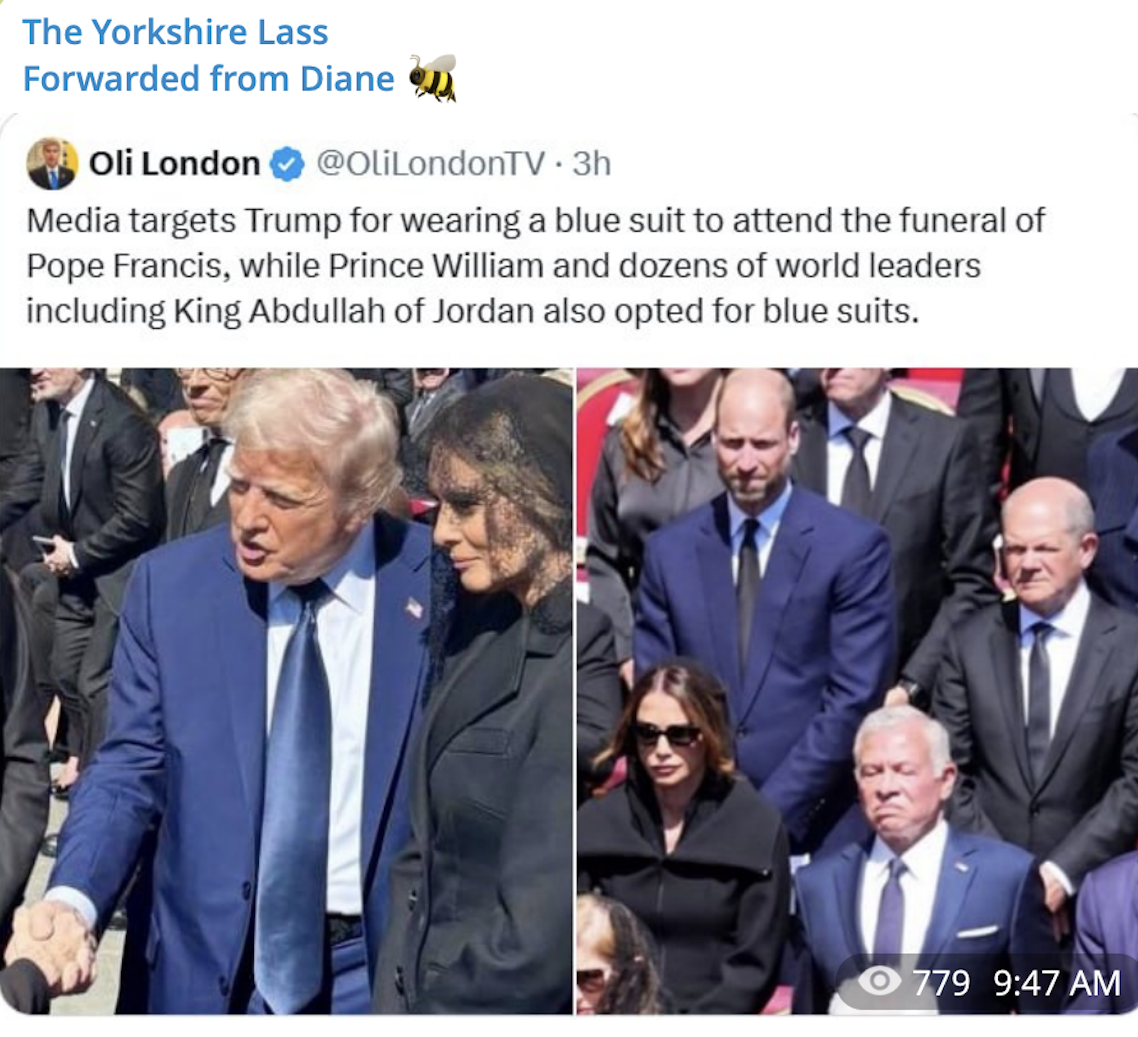
Task: Click the eye views icon
Action: coord(879,981)
